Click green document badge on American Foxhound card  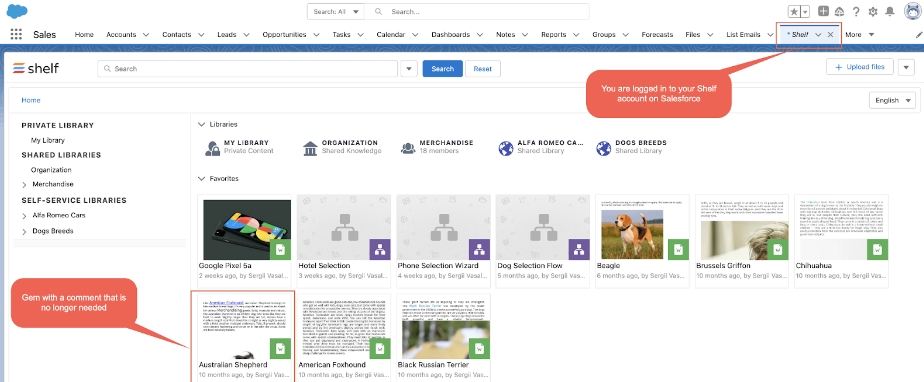point(380,349)
